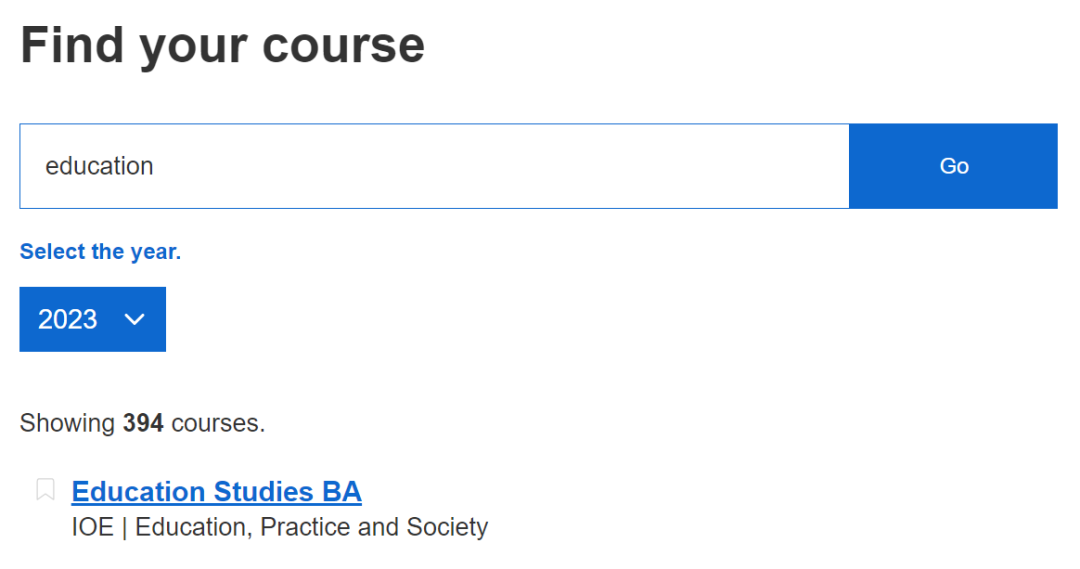Click the word 'Showing' in results summary
This screenshot has width=1080, height=569.
(x=67, y=423)
